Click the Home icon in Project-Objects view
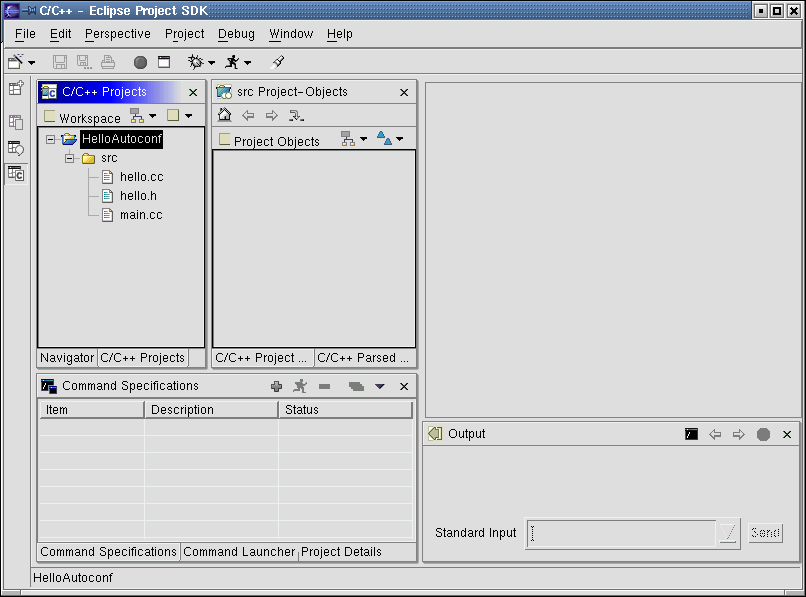806x597 pixels. (x=225, y=115)
